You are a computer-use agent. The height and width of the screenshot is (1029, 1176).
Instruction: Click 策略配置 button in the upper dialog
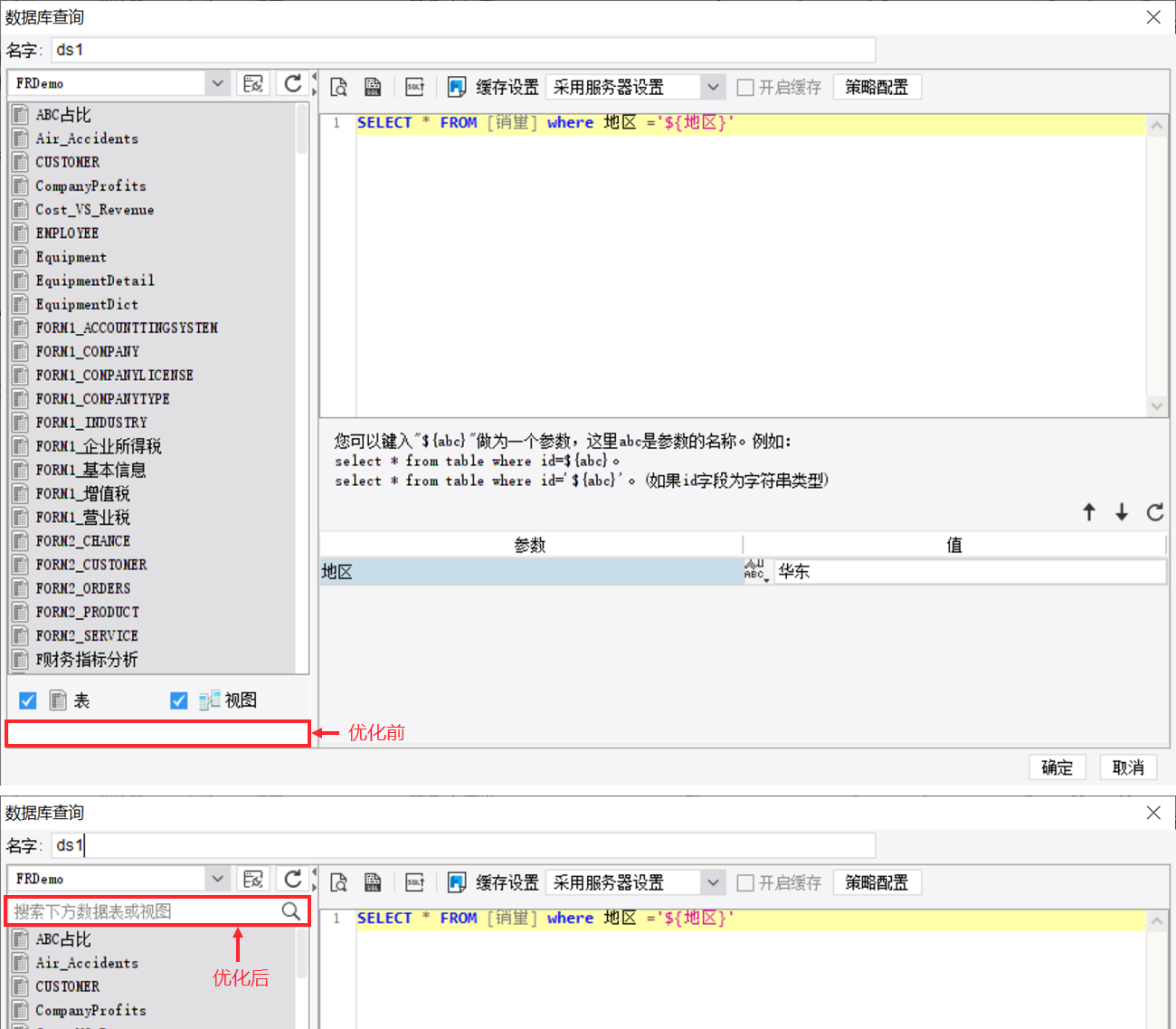pos(877,87)
